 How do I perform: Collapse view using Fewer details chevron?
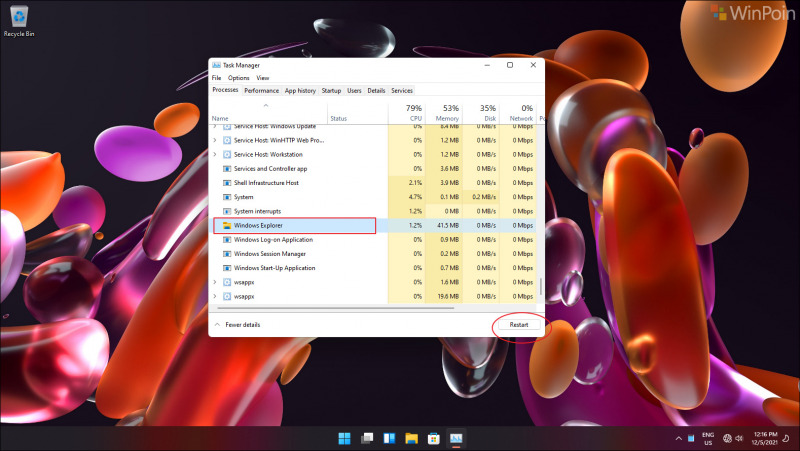click(x=217, y=325)
